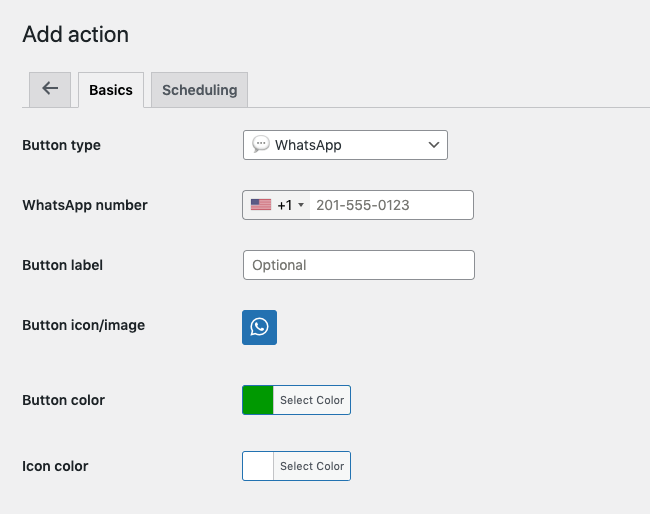Click the back arrow tab
This screenshot has width=650, height=514.
coord(50,89)
